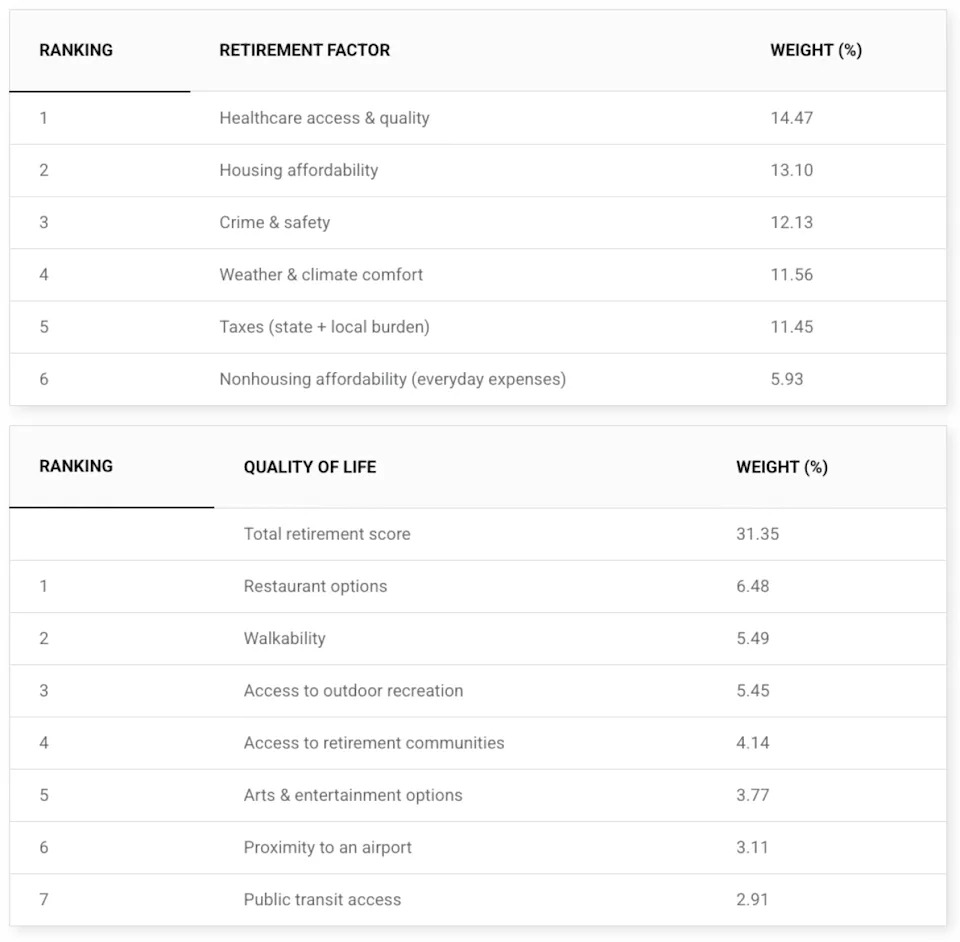The height and width of the screenshot is (942, 960).
Task: Sort by the RANKING header in first table
Action: (76, 50)
